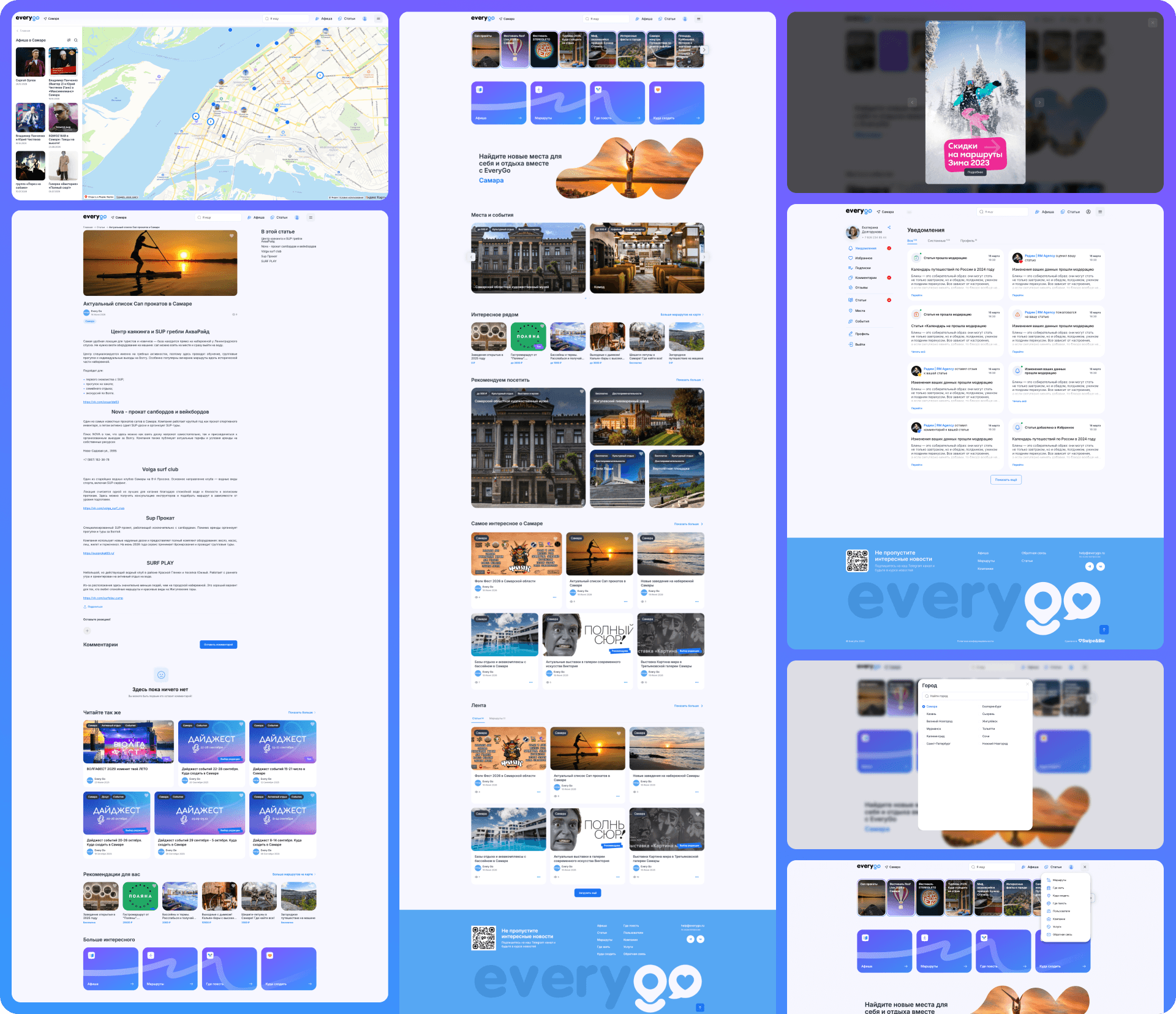Viewport: 1176px width, 1014px height.
Task: Click next arrow on Места и события carousel
Action: [704, 257]
